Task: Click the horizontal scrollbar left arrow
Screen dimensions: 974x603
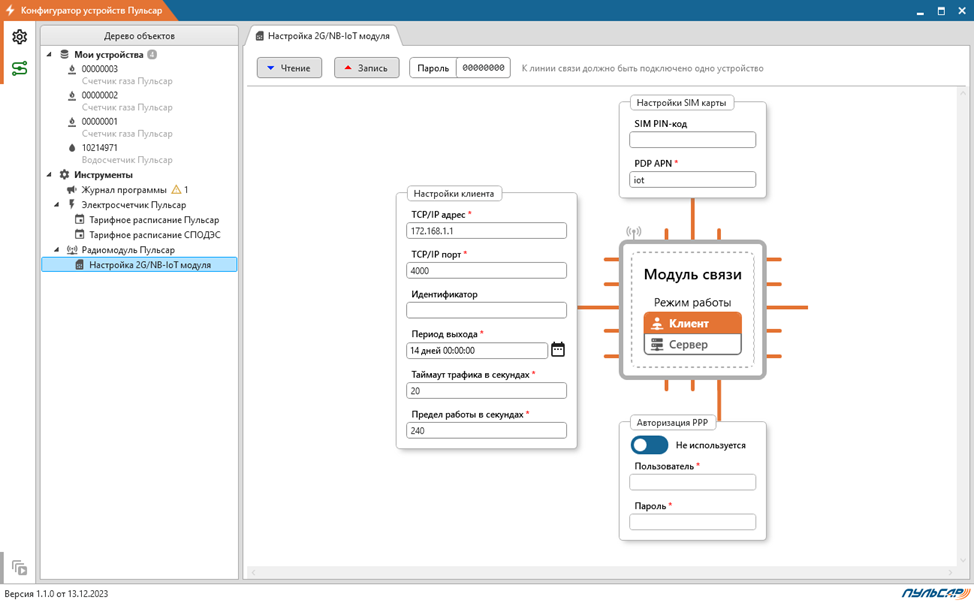Action: pos(253,572)
